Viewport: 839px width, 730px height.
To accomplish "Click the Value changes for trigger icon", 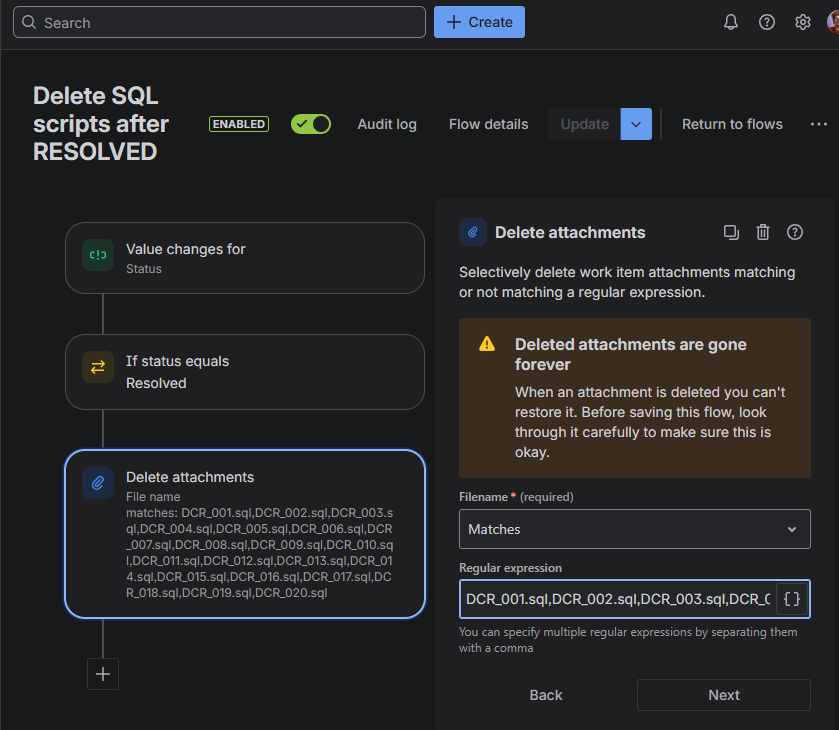I will pos(98,255).
